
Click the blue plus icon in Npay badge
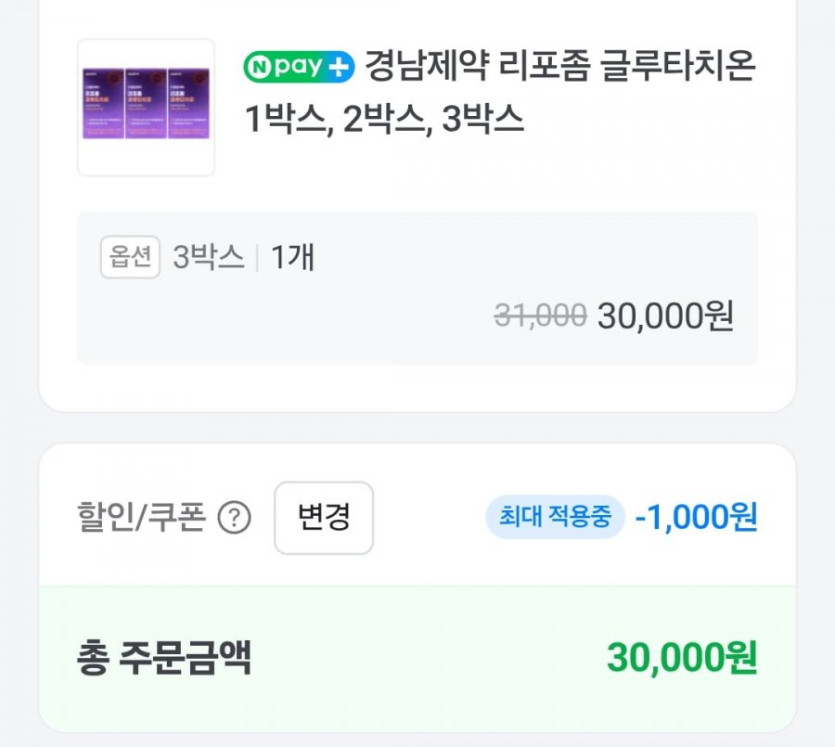coord(339,67)
